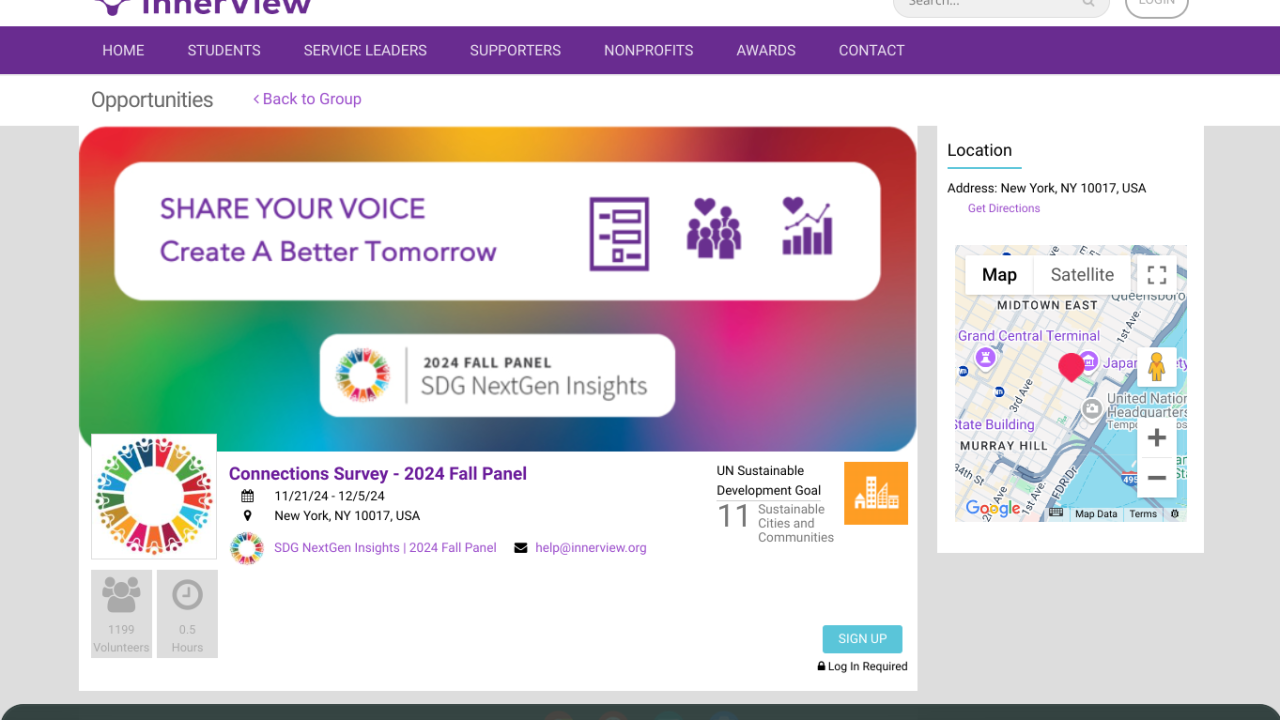Image resolution: width=1280 pixels, height=720 pixels.
Task: Open the AWARDS page
Action: point(766,50)
